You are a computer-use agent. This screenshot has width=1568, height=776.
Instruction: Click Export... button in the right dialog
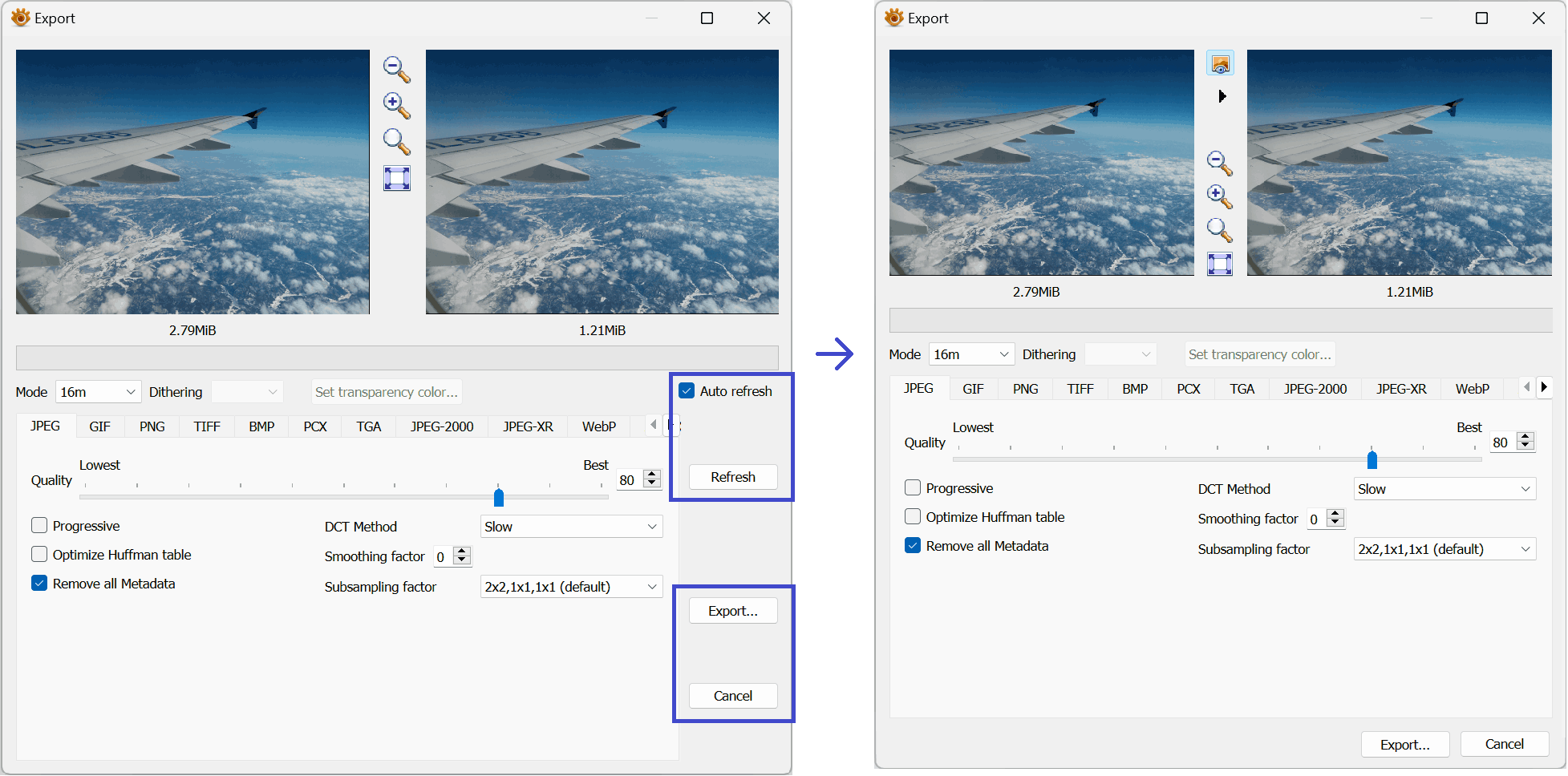pyautogui.click(x=1404, y=745)
